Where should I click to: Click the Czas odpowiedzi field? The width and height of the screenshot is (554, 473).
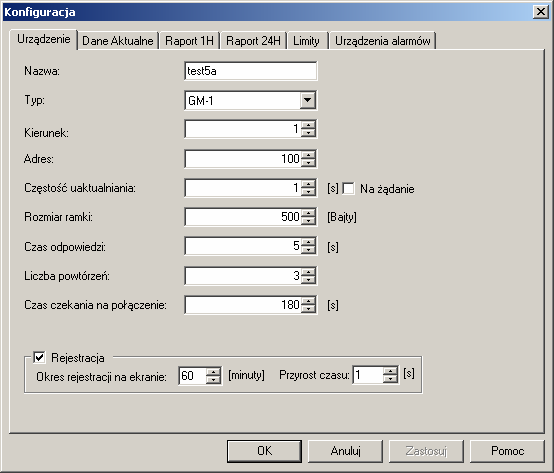pos(243,246)
